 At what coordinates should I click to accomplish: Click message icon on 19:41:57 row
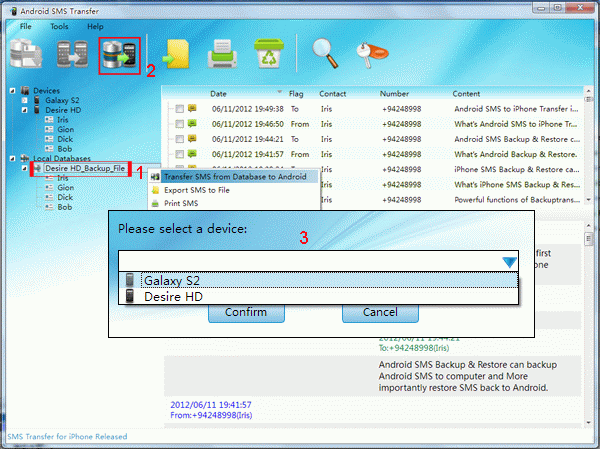pyautogui.click(x=192, y=153)
